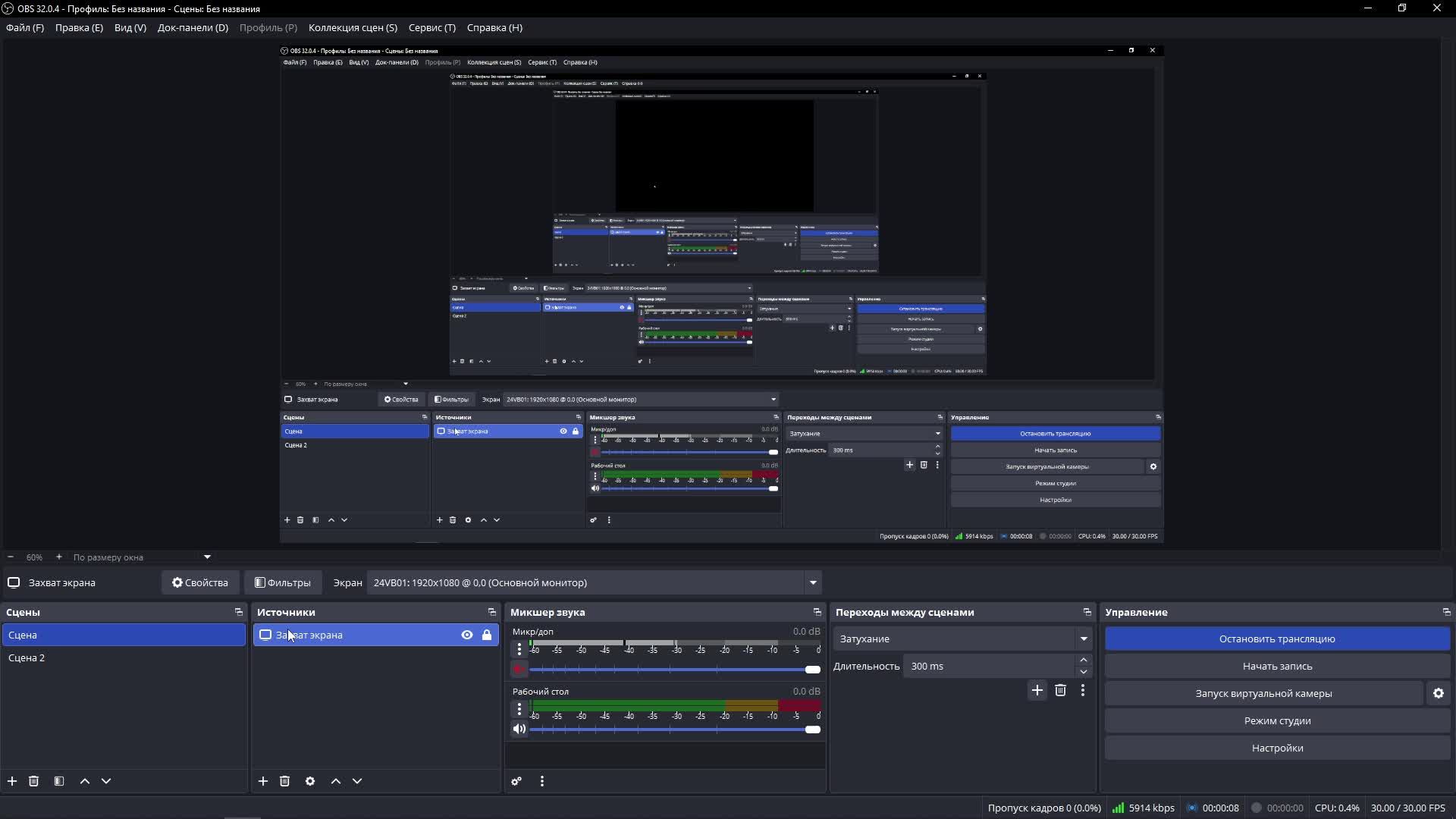Screen dimensions: 1456x819
Task: Move selected source up with arrow icon
Action: pos(336,781)
